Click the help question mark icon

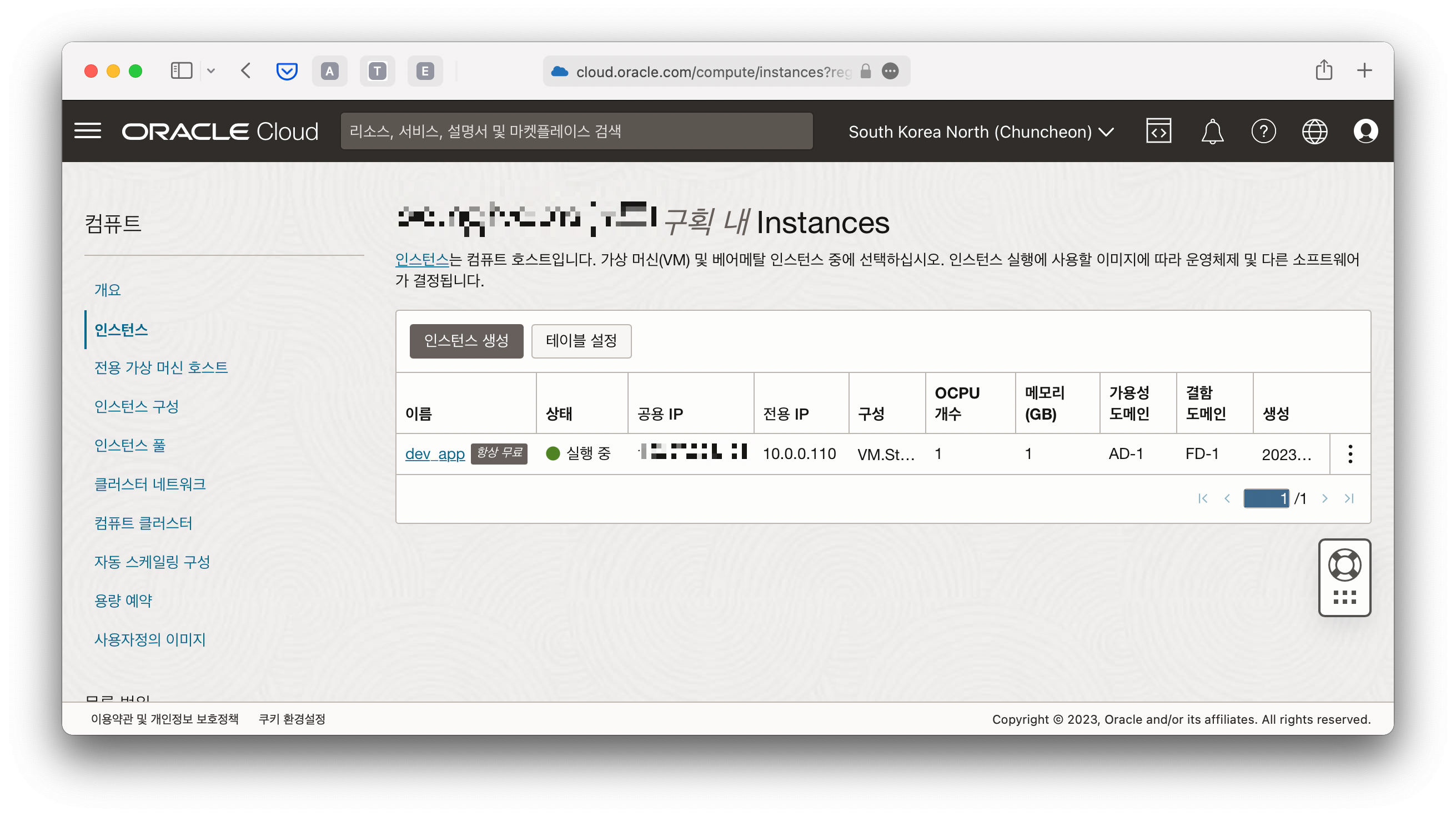(x=1263, y=132)
